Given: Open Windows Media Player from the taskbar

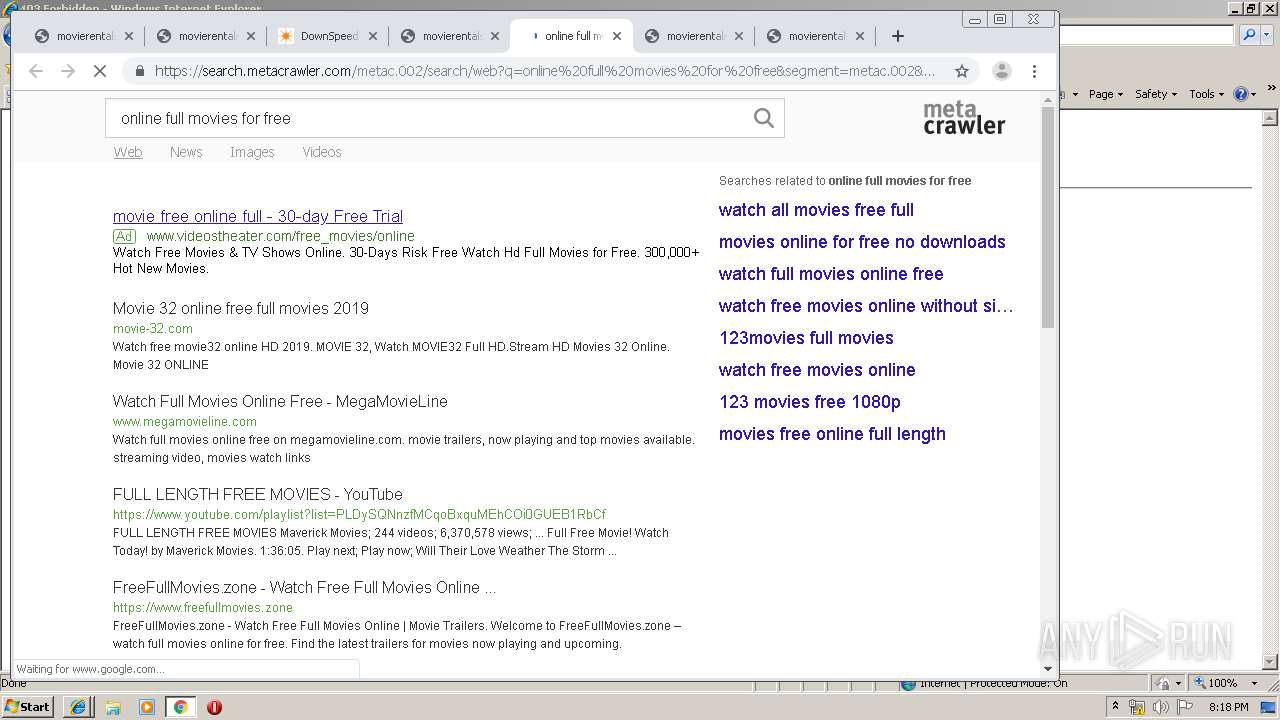Looking at the screenshot, I should (147, 707).
